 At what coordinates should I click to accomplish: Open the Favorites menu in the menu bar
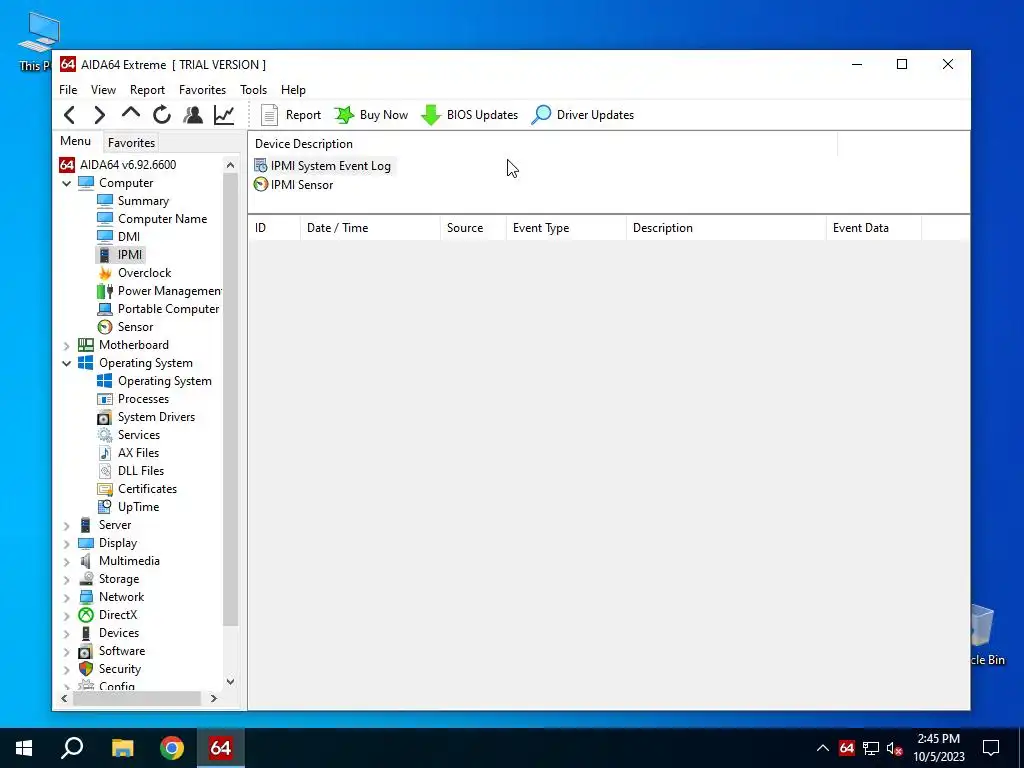(x=202, y=90)
